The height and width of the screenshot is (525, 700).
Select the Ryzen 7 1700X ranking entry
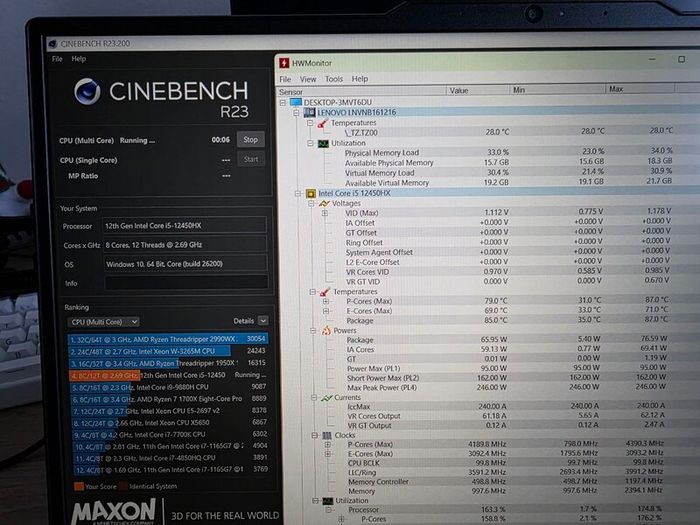170,399
